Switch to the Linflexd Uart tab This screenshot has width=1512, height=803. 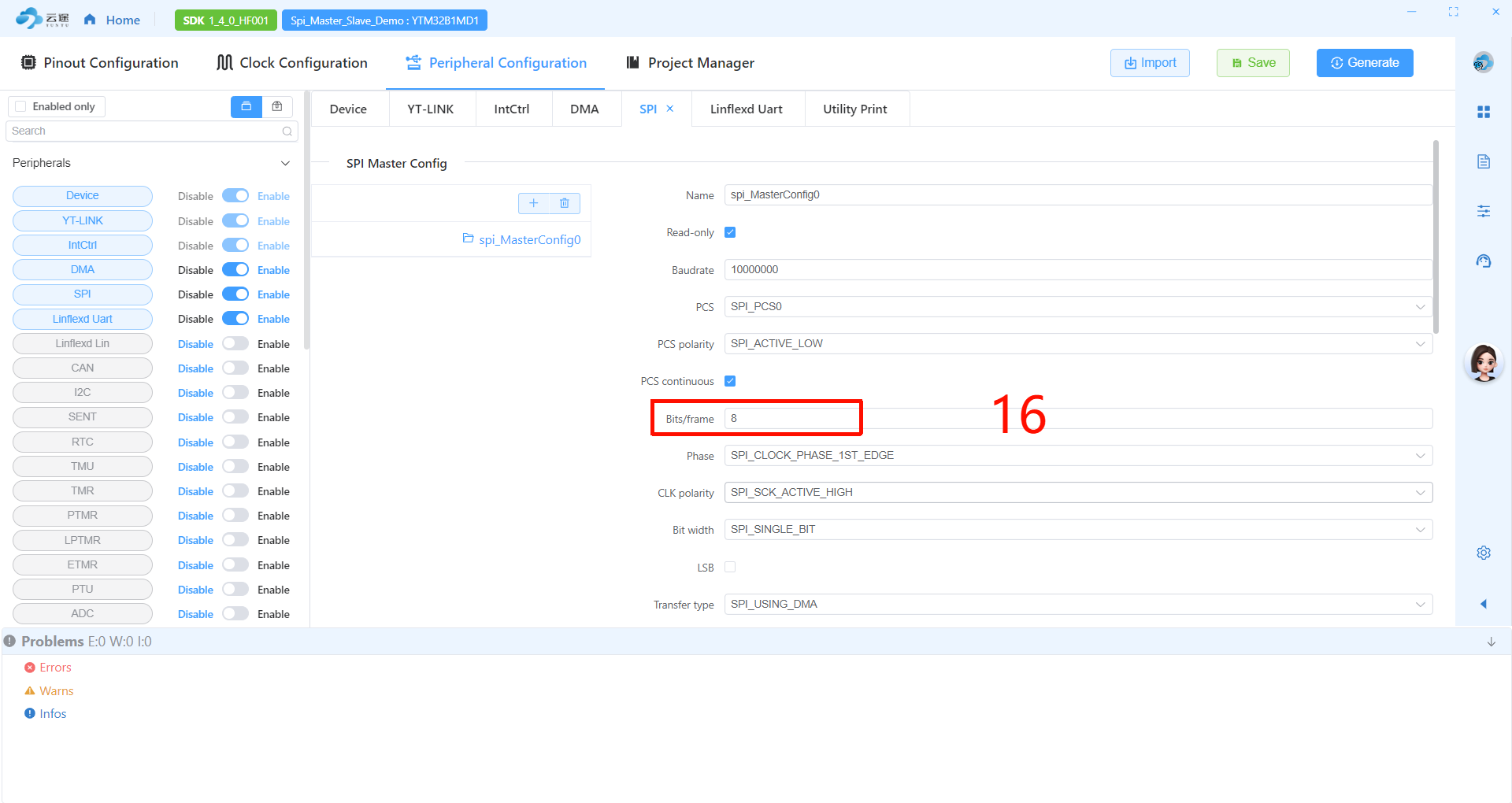click(x=746, y=109)
